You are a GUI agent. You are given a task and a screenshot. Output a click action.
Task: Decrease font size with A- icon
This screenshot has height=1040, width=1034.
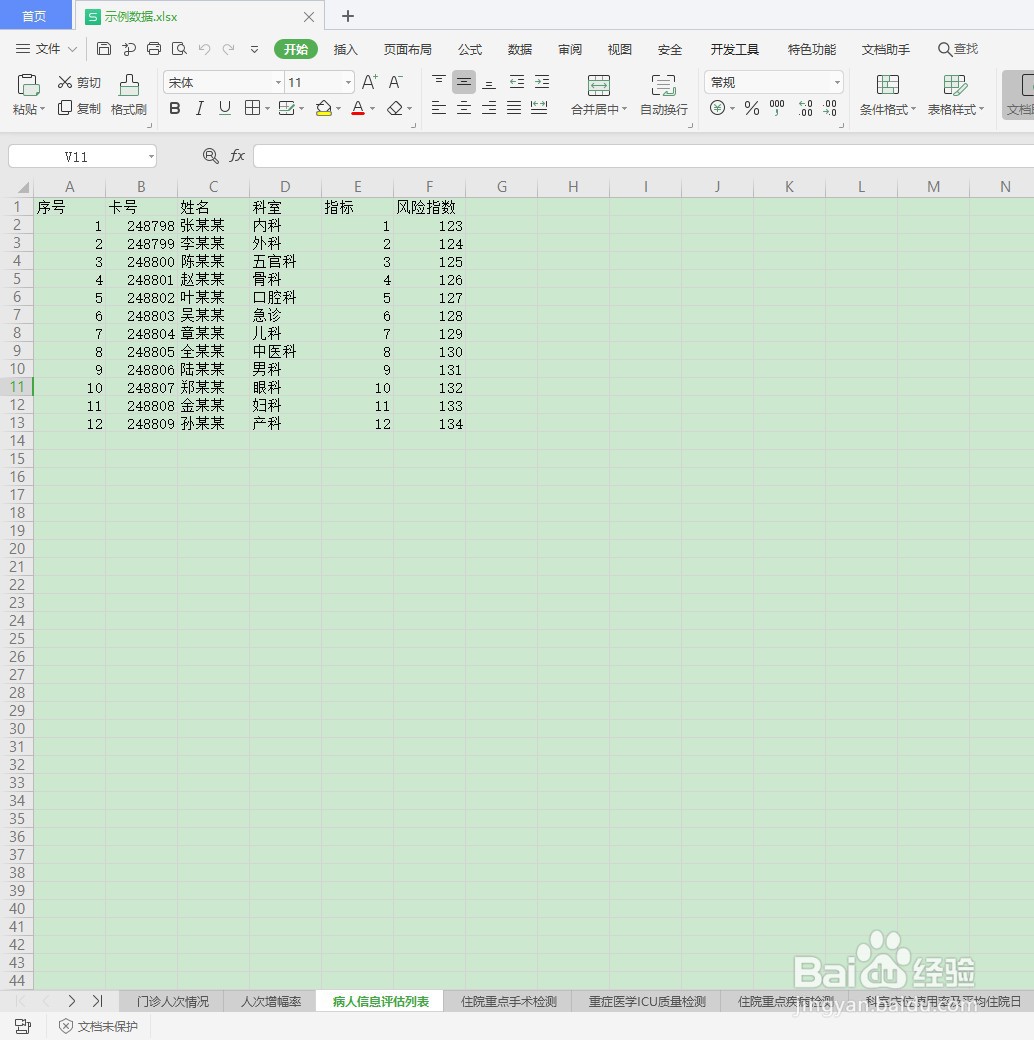coord(395,82)
